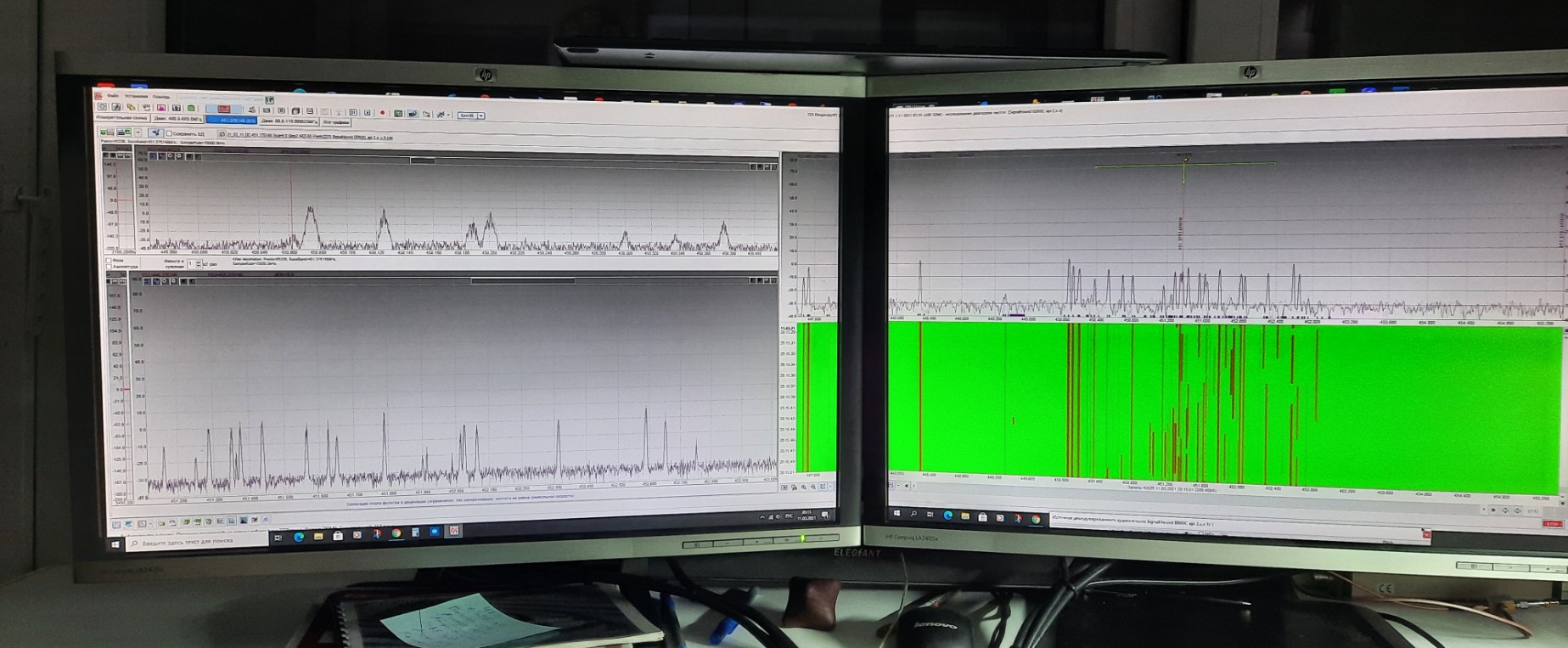This screenshot has height=648, width=1568.
Task: Toggle the Фаза checkbox
Action: [109, 261]
